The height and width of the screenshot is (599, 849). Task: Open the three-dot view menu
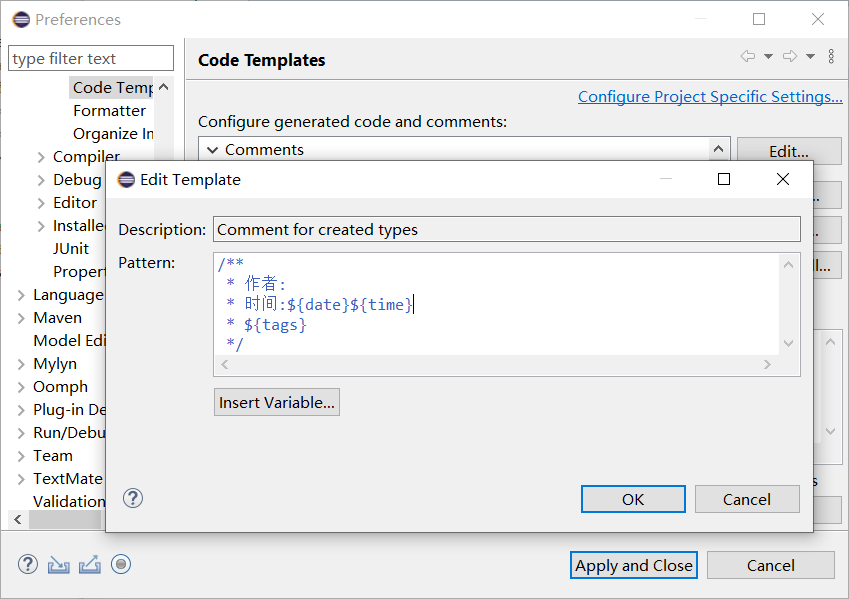click(x=831, y=57)
